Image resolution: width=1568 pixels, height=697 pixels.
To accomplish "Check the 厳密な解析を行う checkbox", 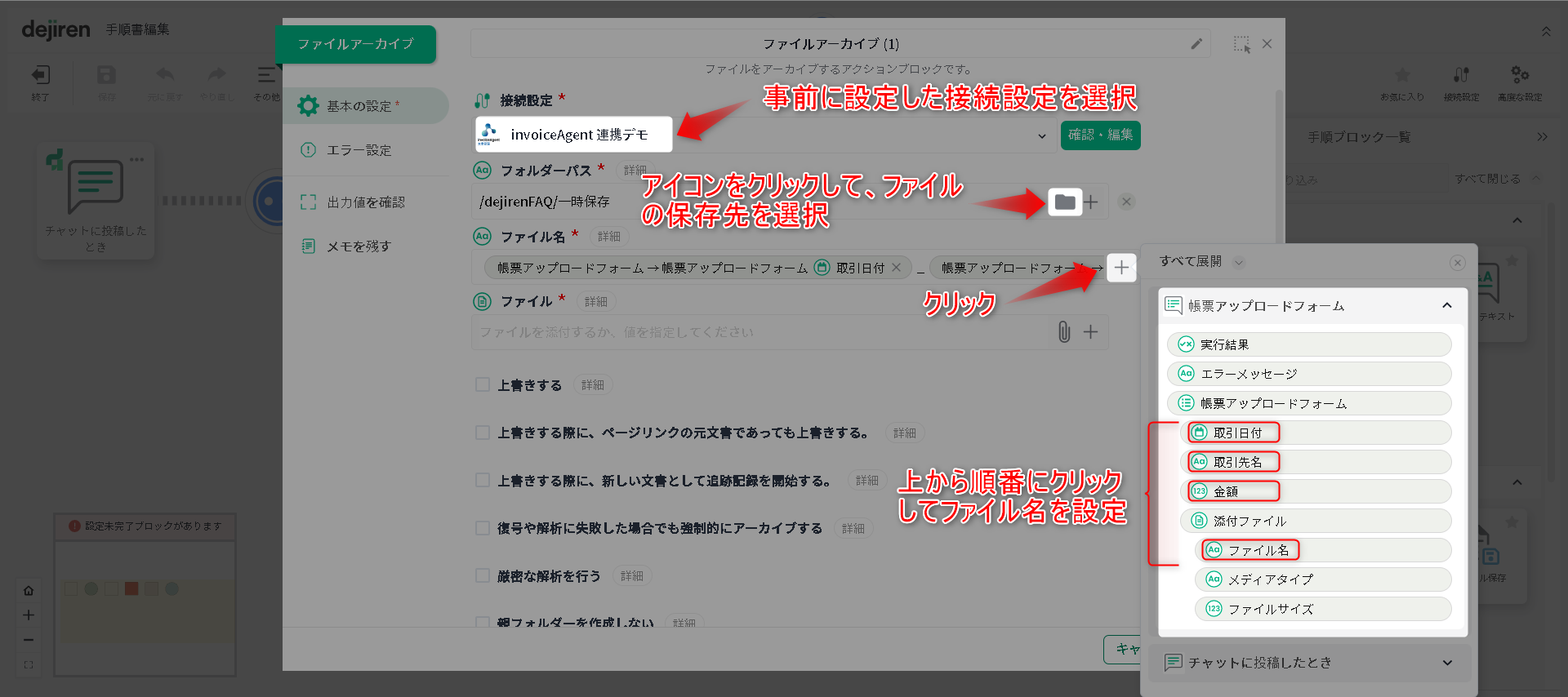I will [x=483, y=575].
